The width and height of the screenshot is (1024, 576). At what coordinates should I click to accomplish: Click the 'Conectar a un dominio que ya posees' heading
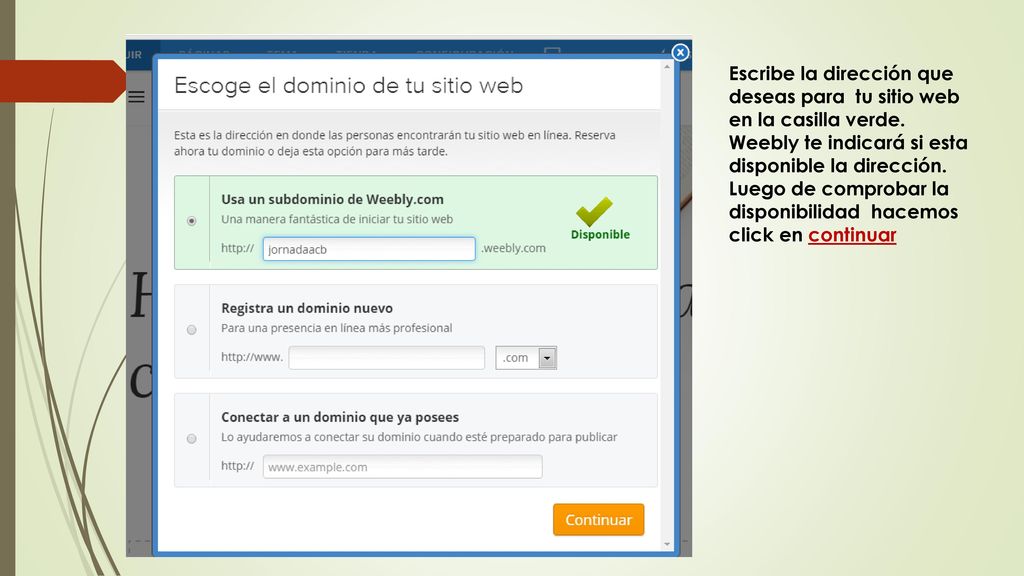[340, 417]
